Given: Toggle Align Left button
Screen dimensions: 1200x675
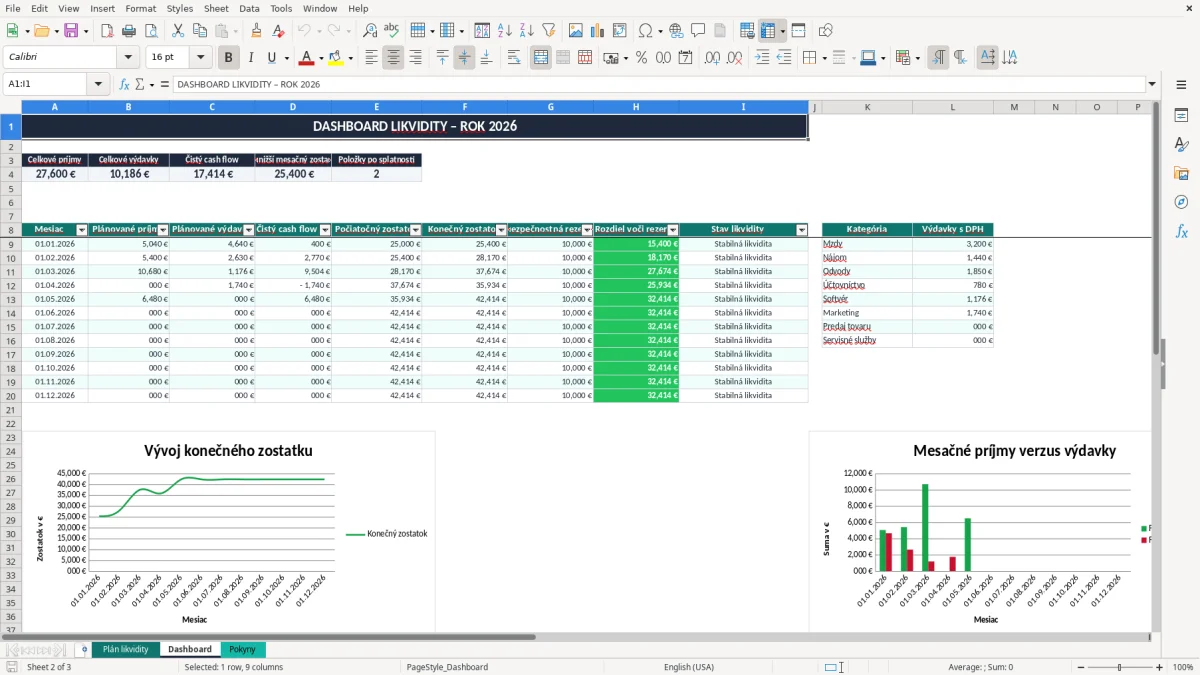Looking at the screenshot, I should 371,58.
